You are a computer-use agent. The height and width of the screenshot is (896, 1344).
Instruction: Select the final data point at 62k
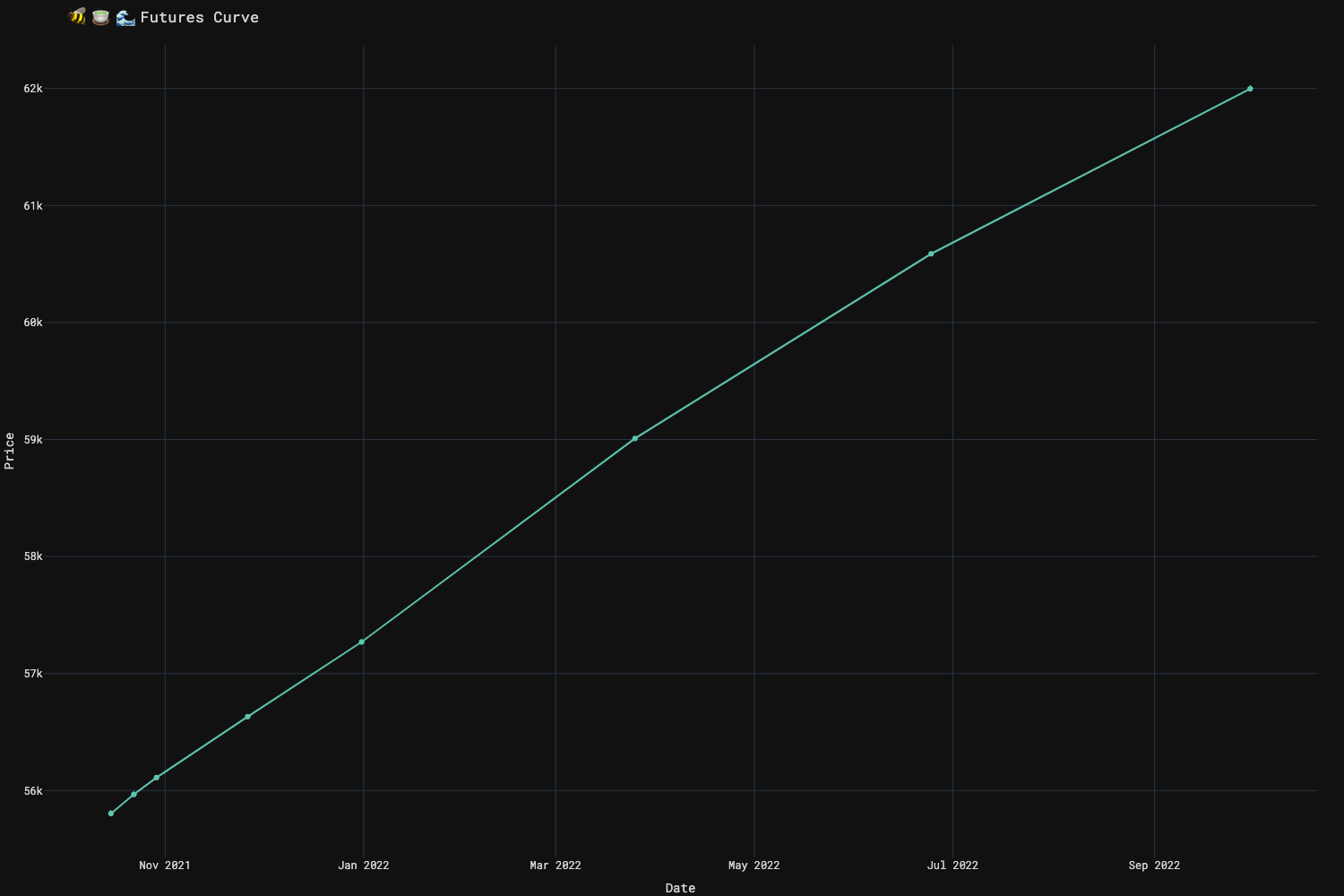pos(1250,89)
